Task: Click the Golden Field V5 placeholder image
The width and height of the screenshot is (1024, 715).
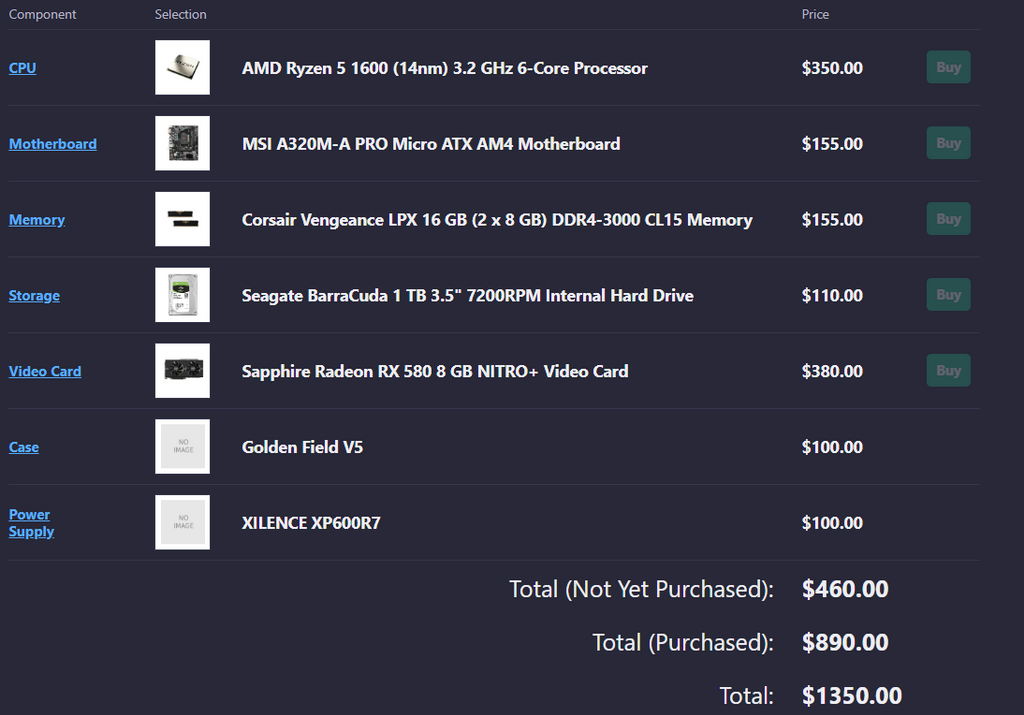Action: 182,446
